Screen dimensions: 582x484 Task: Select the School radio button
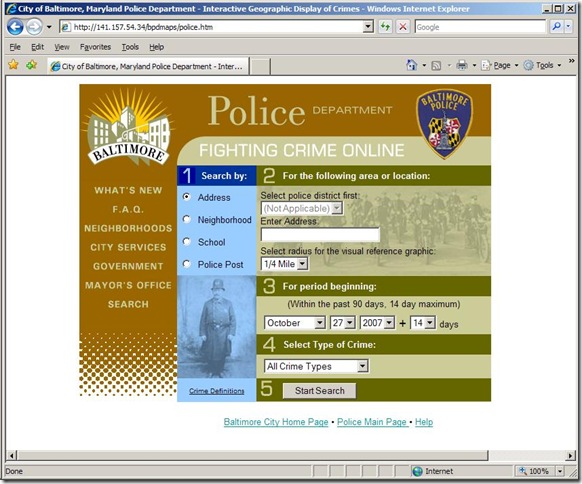click(x=187, y=242)
